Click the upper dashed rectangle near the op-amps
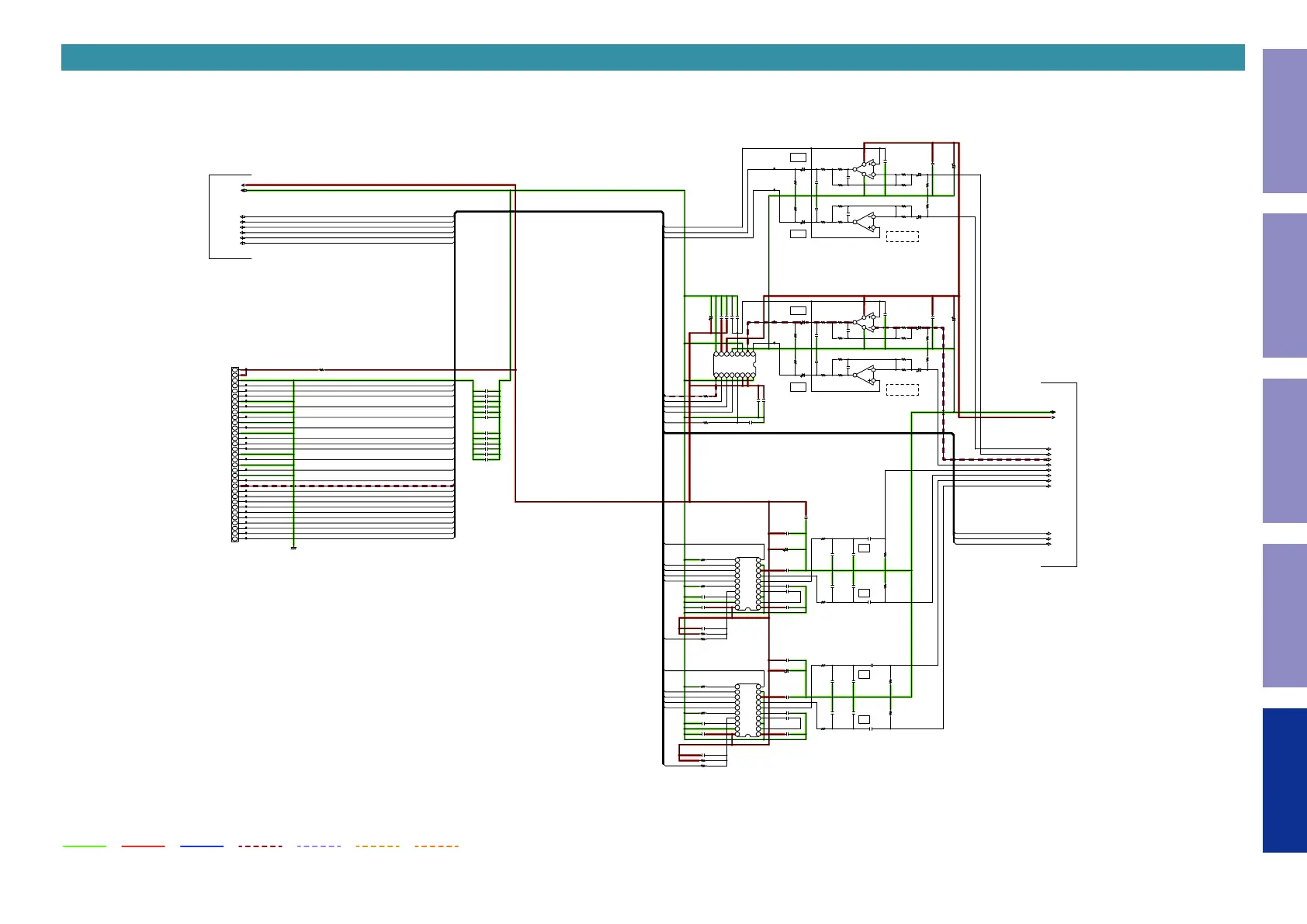The image size is (1307, 924). coord(902,237)
